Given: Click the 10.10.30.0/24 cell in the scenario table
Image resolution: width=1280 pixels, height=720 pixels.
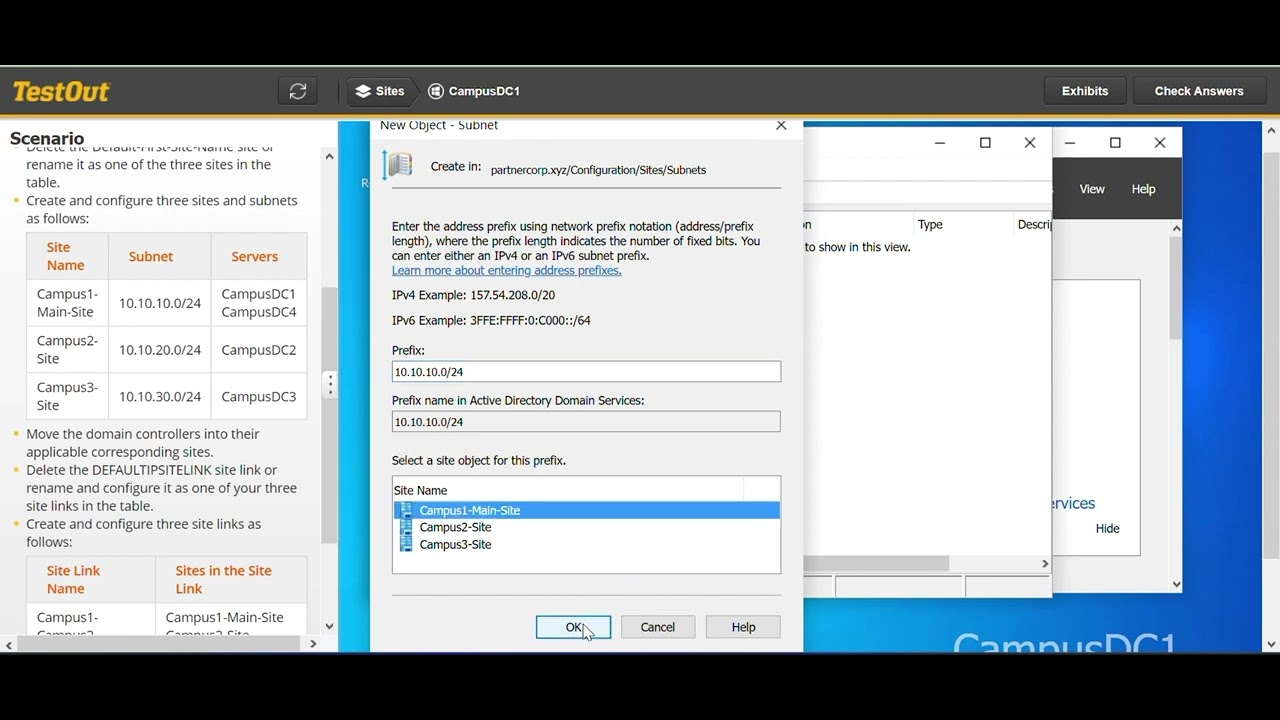Looking at the screenshot, I should pyautogui.click(x=160, y=397).
